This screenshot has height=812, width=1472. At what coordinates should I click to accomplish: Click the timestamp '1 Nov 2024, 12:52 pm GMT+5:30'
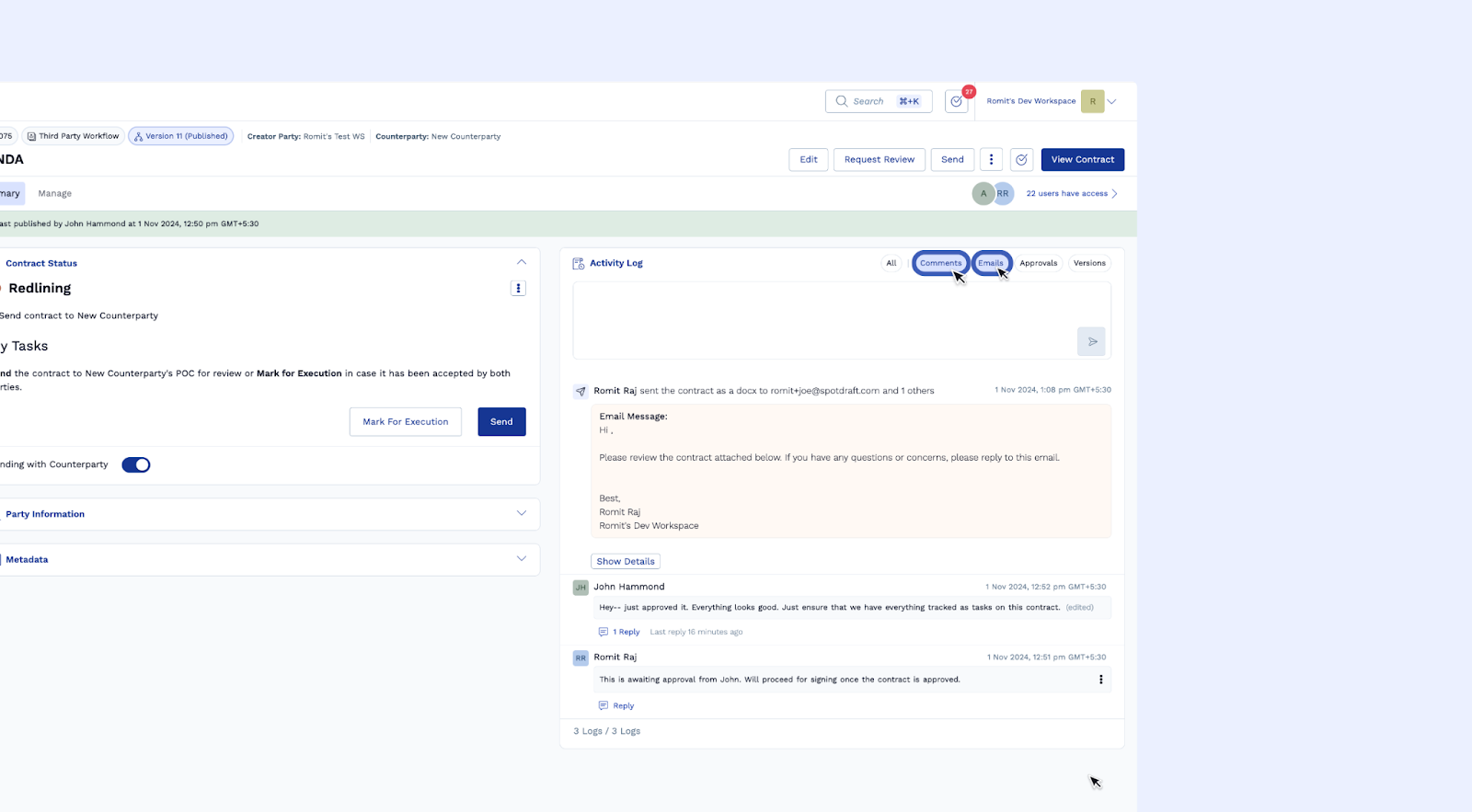(1046, 587)
